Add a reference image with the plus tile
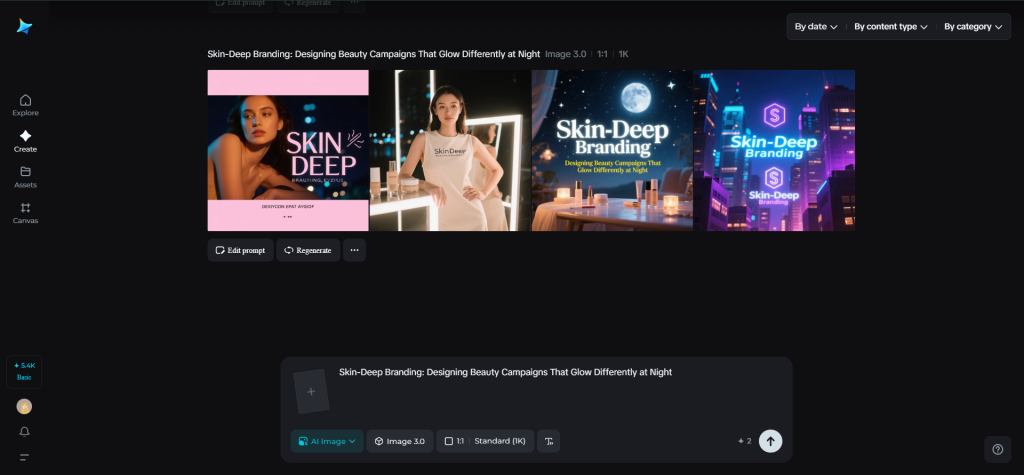This screenshot has height=475, width=1024. coord(311,391)
